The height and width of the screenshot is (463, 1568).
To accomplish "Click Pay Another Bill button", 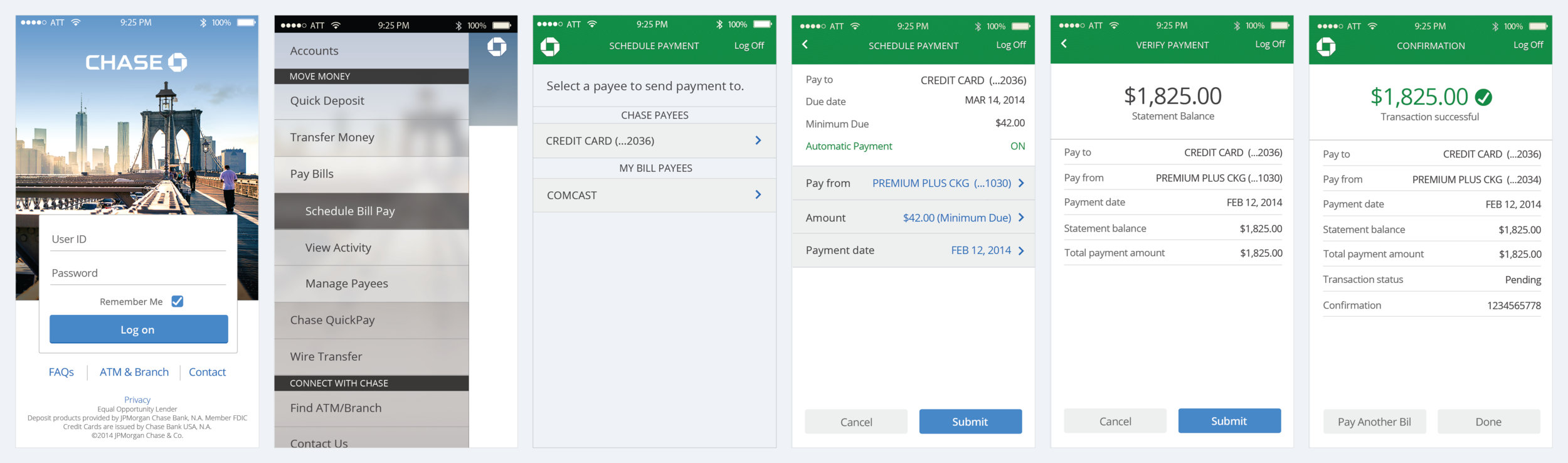I will [1375, 422].
